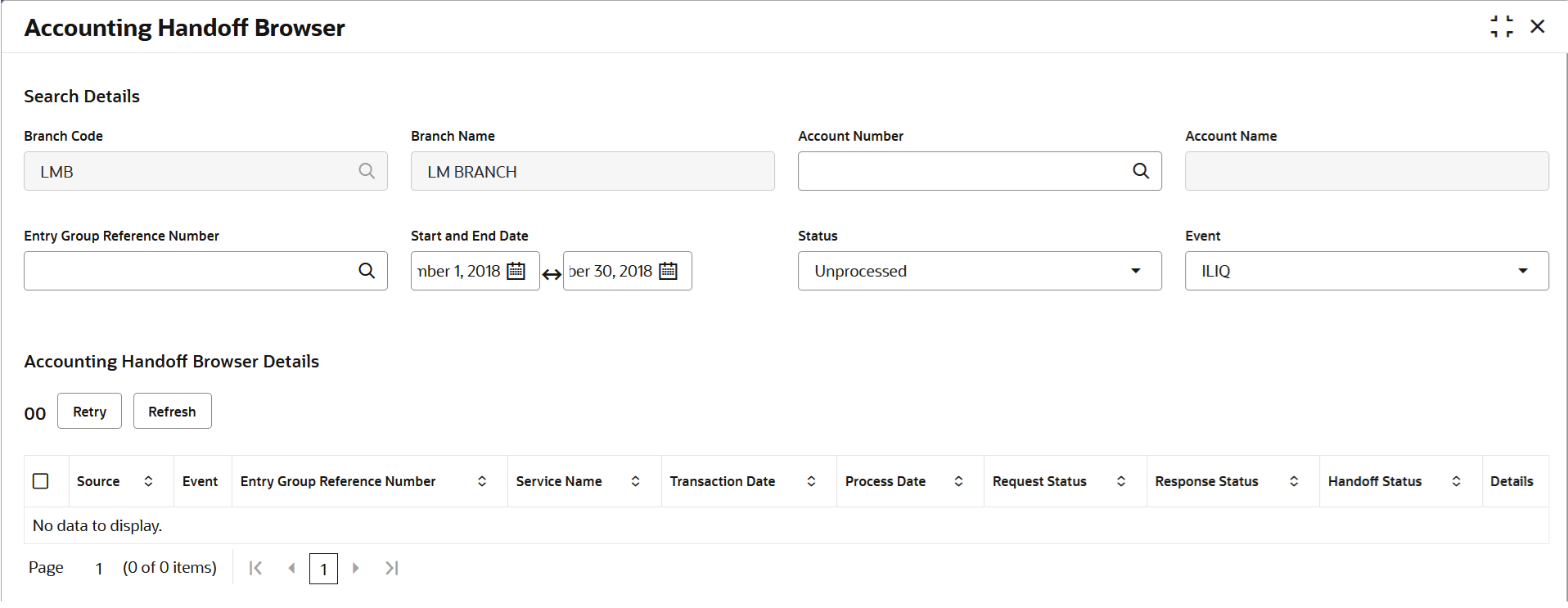The height and width of the screenshot is (608, 1568).
Task: Click the Branch Code search icon
Action: pyautogui.click(x=367, y=171)
